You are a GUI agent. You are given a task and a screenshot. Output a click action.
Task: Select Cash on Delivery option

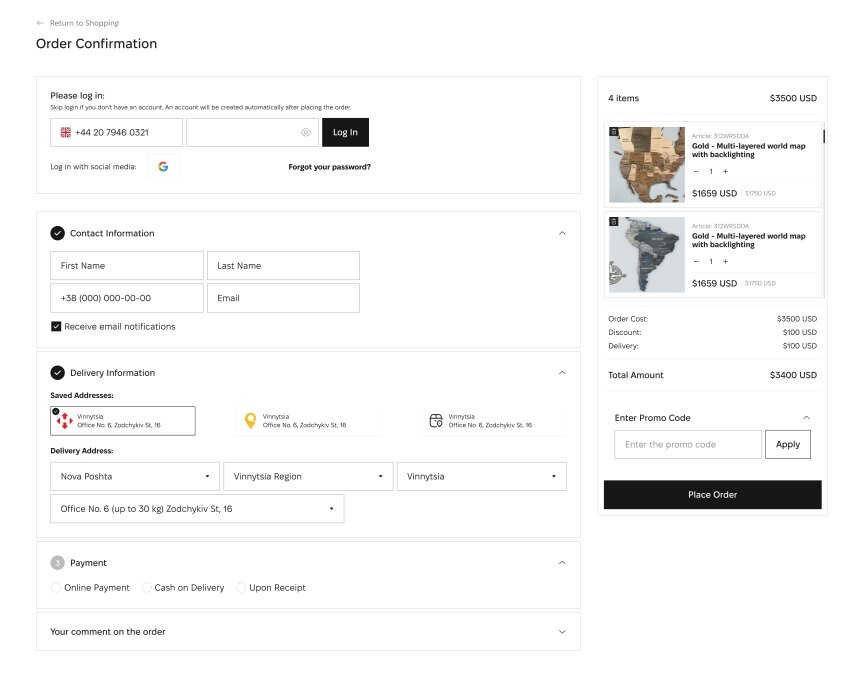[146, 588]
